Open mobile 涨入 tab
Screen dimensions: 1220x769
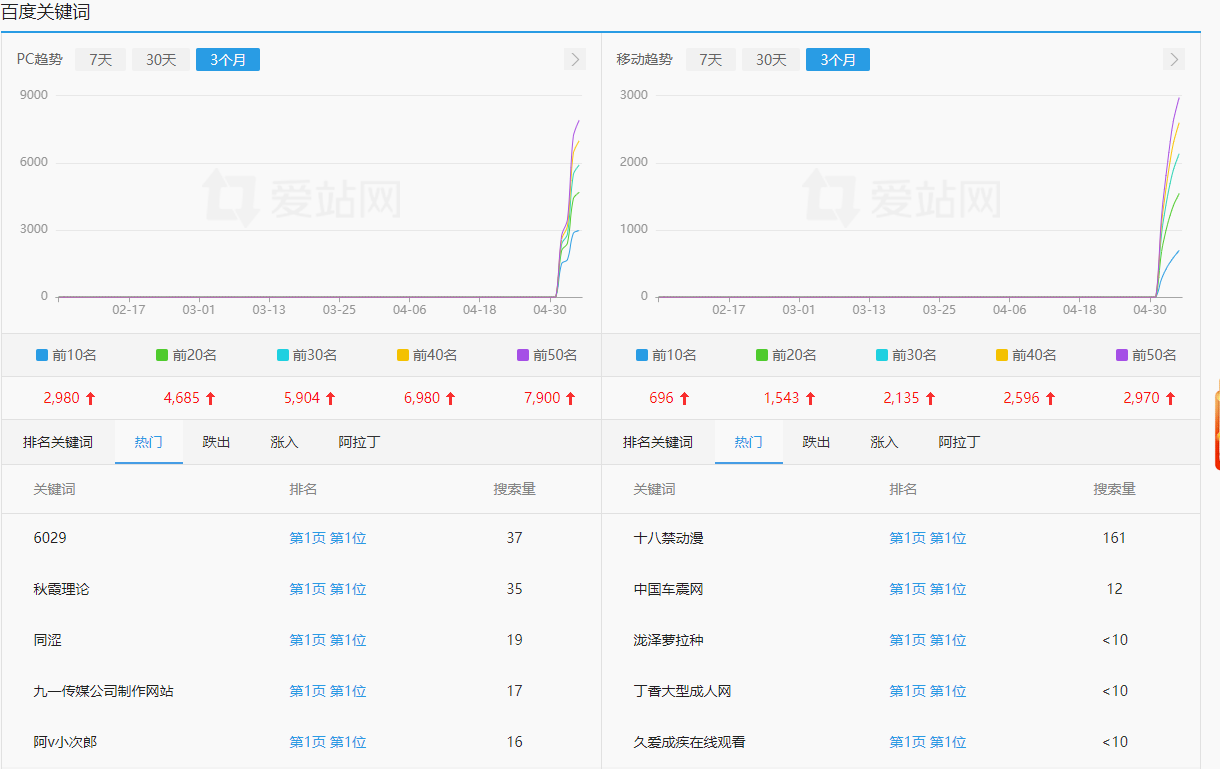point(884,442)
